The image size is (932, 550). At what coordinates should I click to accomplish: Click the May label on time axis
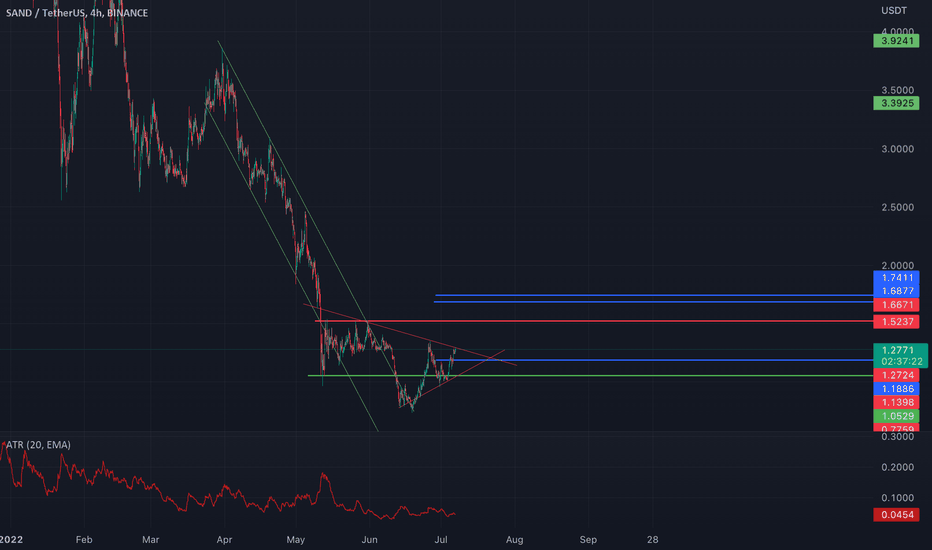click(295, 540)
